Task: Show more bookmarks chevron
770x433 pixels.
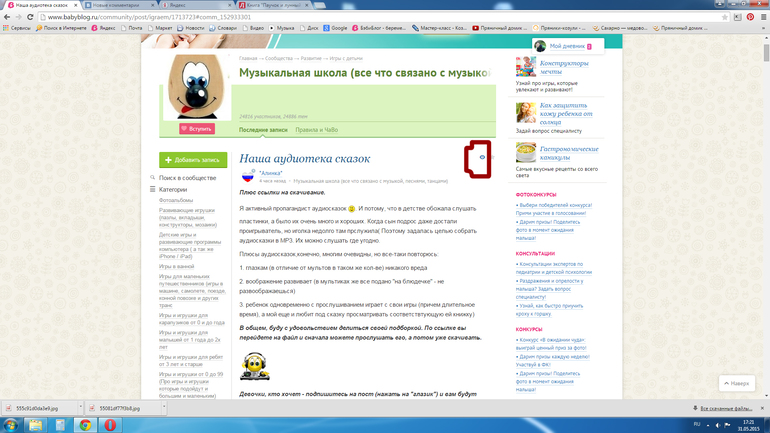Action: [x=764, y=28]
